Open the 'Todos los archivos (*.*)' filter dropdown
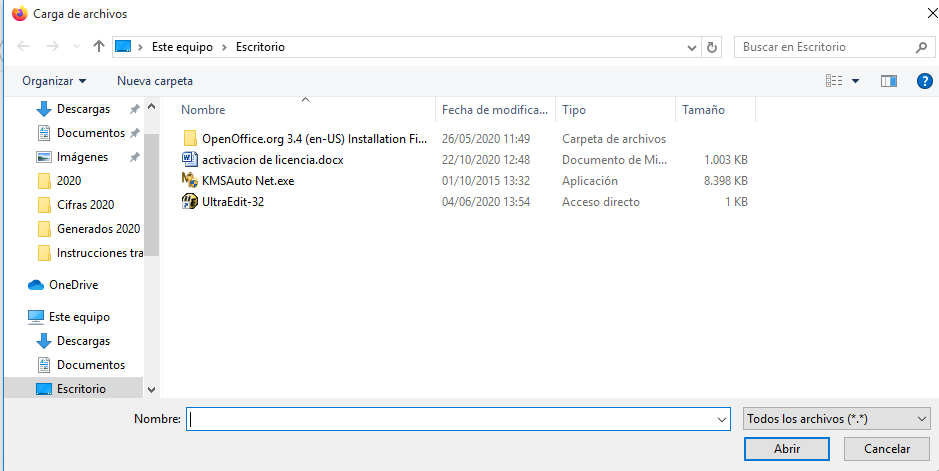Viewport: 939px width, 471px height. point(837,420)
